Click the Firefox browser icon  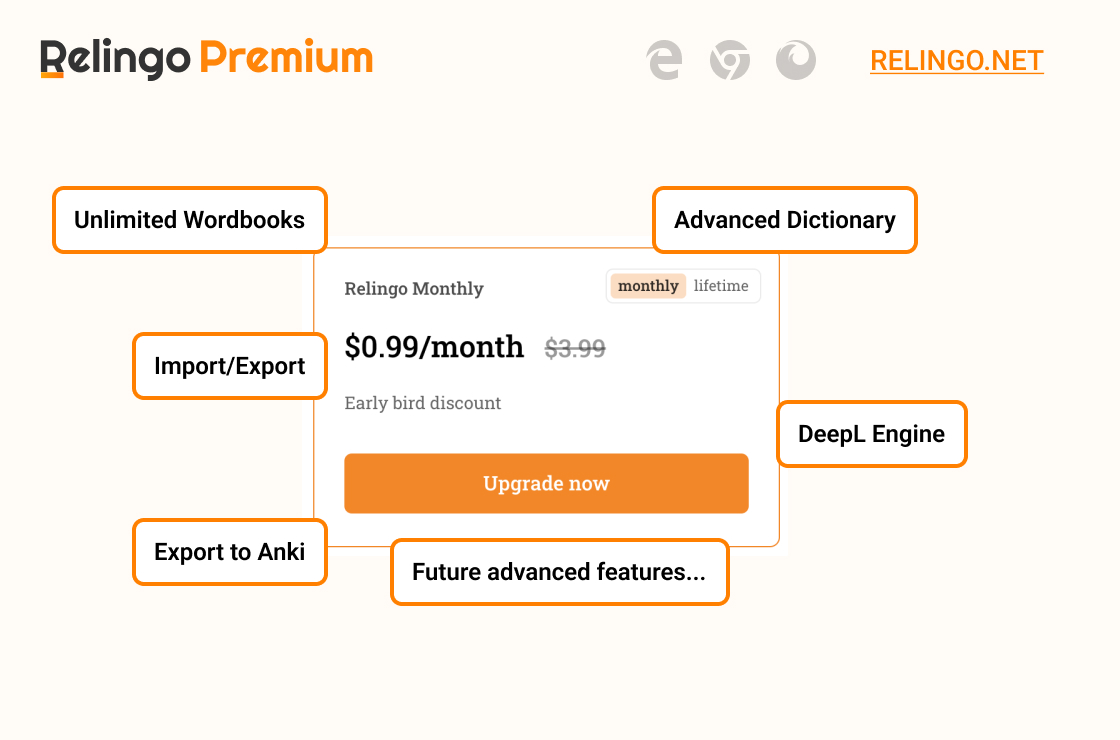(796, 60)
